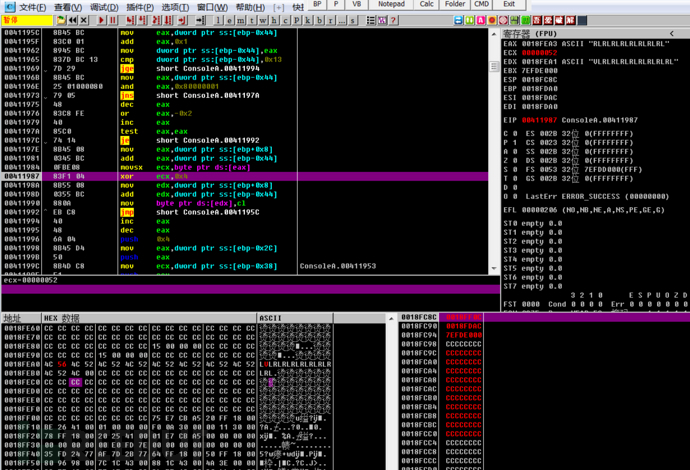Click the HEX 数据 column header

pos(63,318)
